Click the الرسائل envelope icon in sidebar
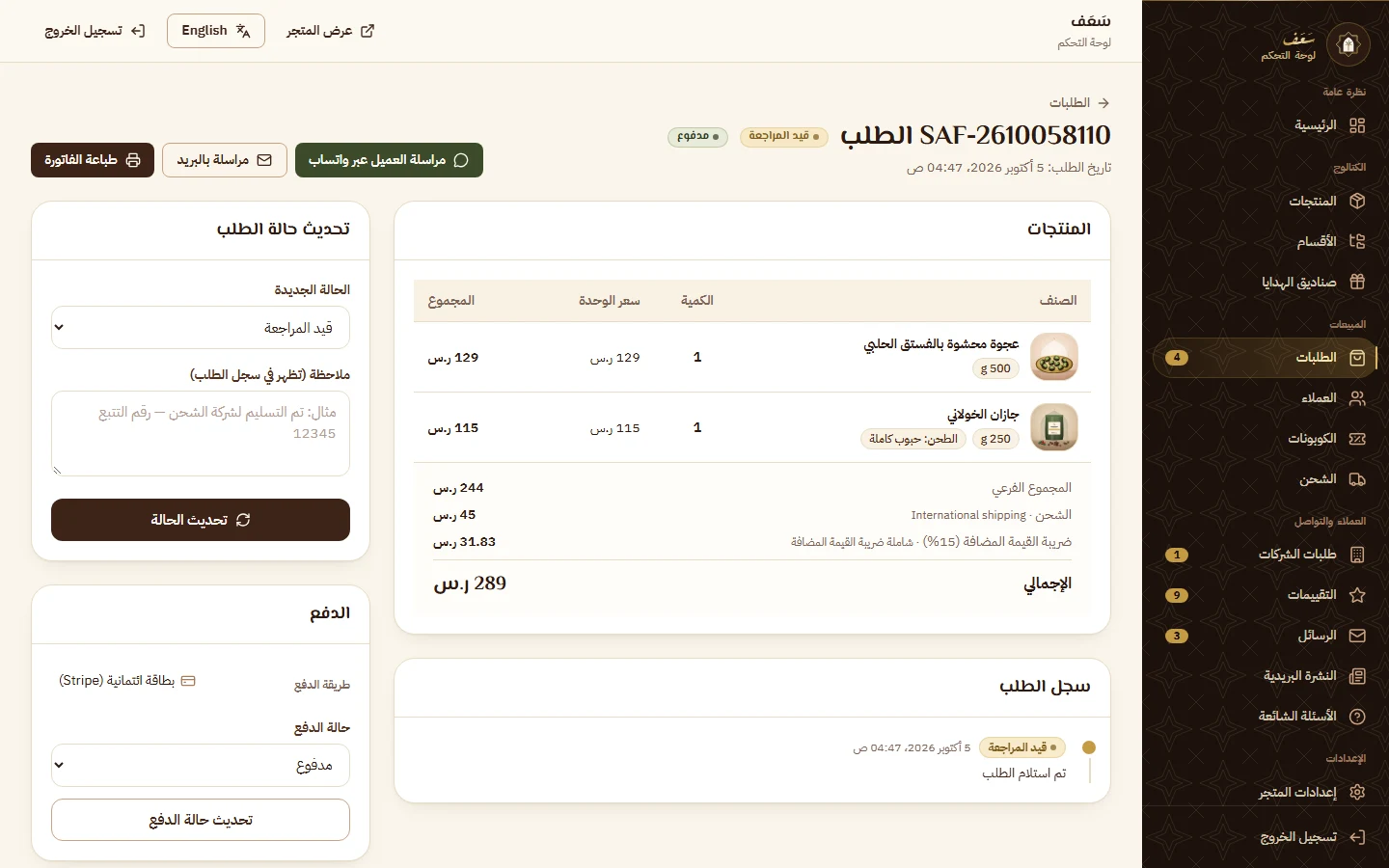1389x868 pixels. pyautogui.click(x=1357, y=636)
